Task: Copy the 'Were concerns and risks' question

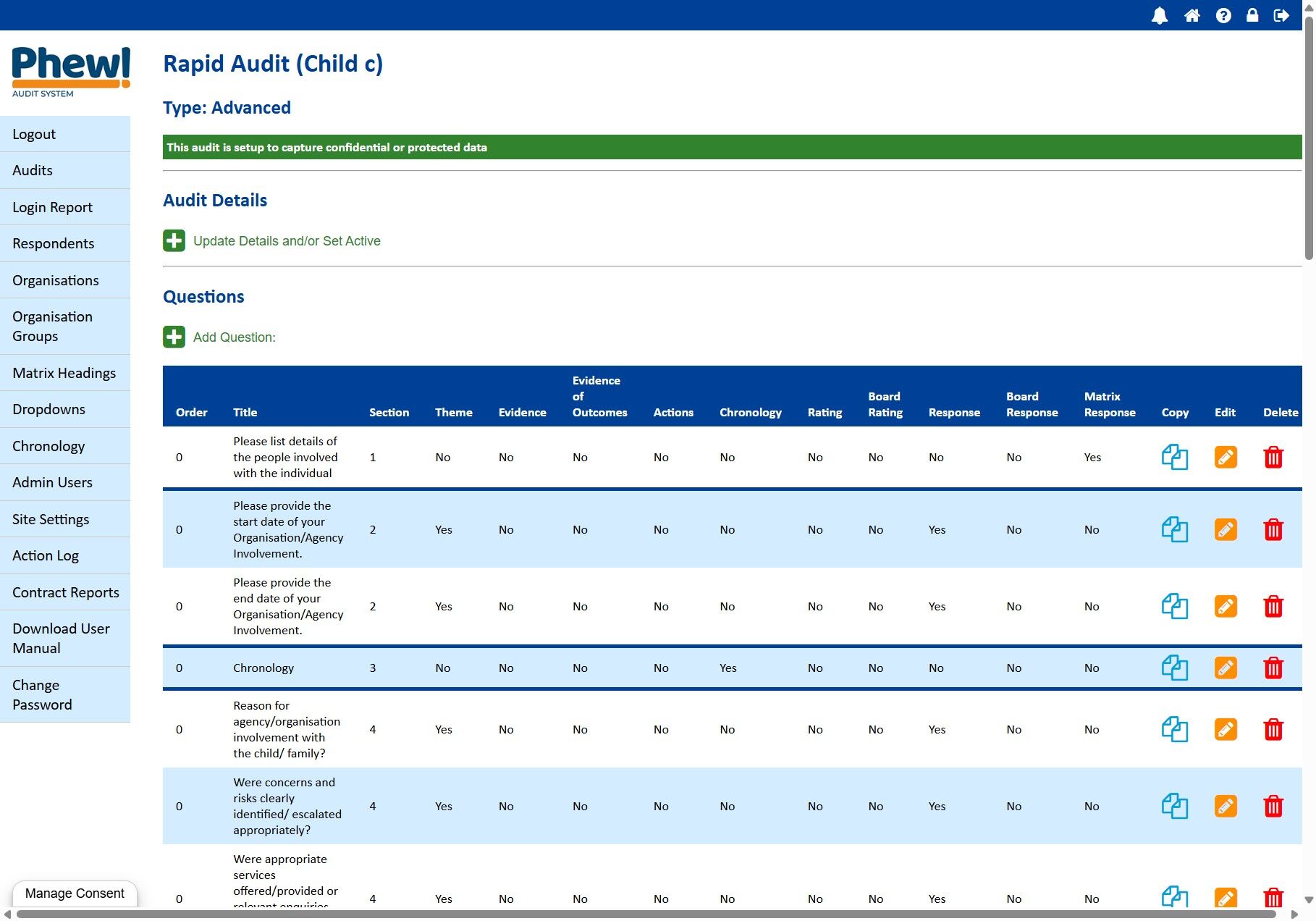Action: (x=1174, y=806)
